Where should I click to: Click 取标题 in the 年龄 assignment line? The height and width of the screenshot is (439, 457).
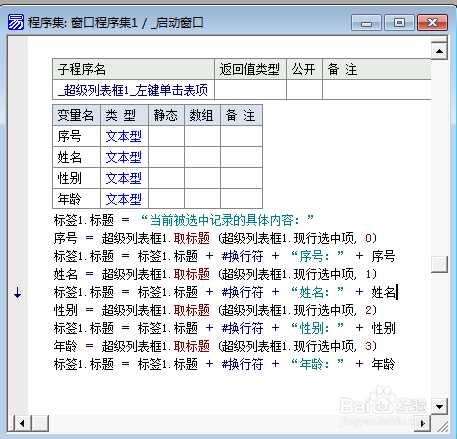click(192, 346)
